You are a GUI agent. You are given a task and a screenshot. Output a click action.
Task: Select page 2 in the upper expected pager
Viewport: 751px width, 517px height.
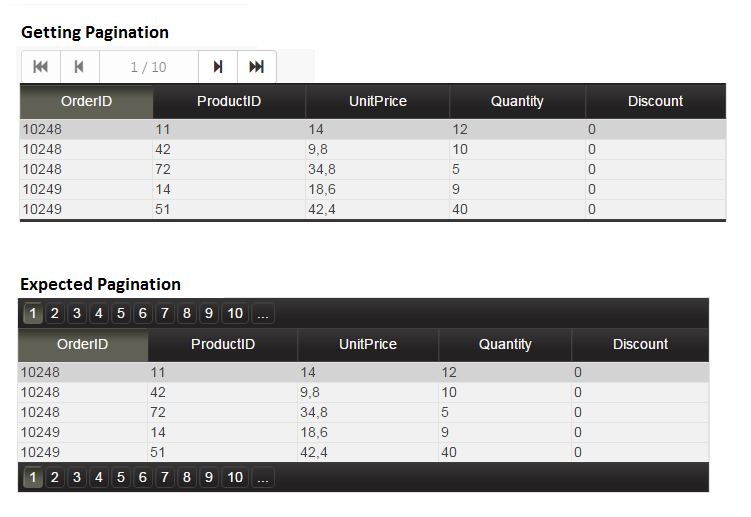[55, 313]
